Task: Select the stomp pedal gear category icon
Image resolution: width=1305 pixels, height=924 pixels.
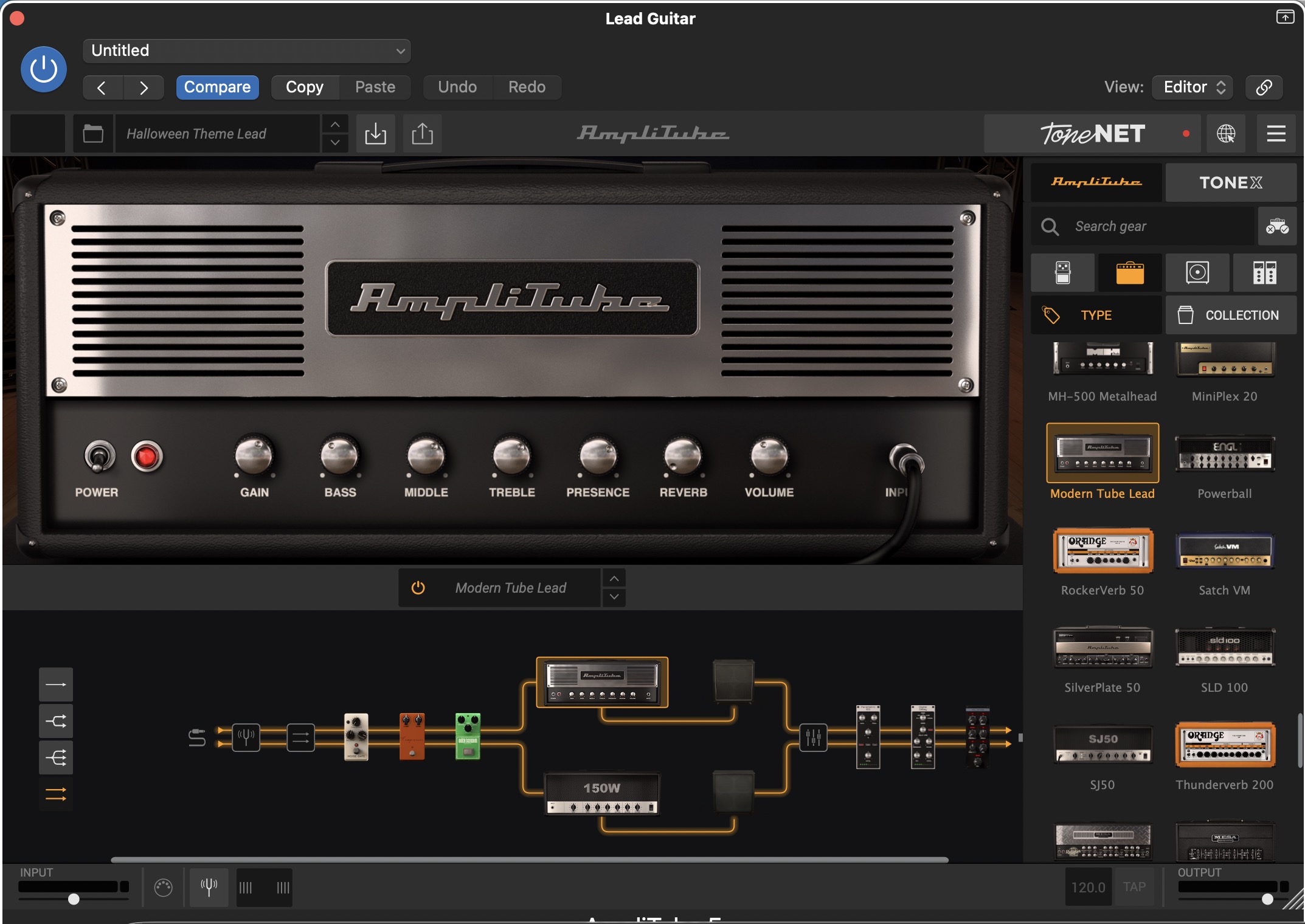Action: [x=1062, y=273]
